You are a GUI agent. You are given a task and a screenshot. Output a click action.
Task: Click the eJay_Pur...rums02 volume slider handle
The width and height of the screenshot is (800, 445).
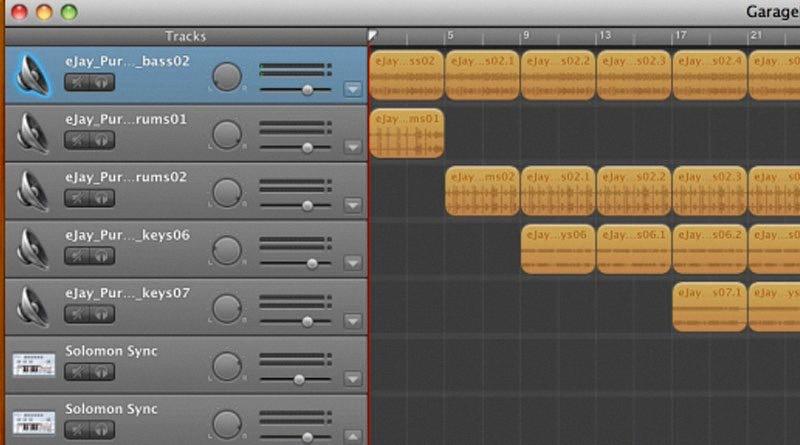307,206
